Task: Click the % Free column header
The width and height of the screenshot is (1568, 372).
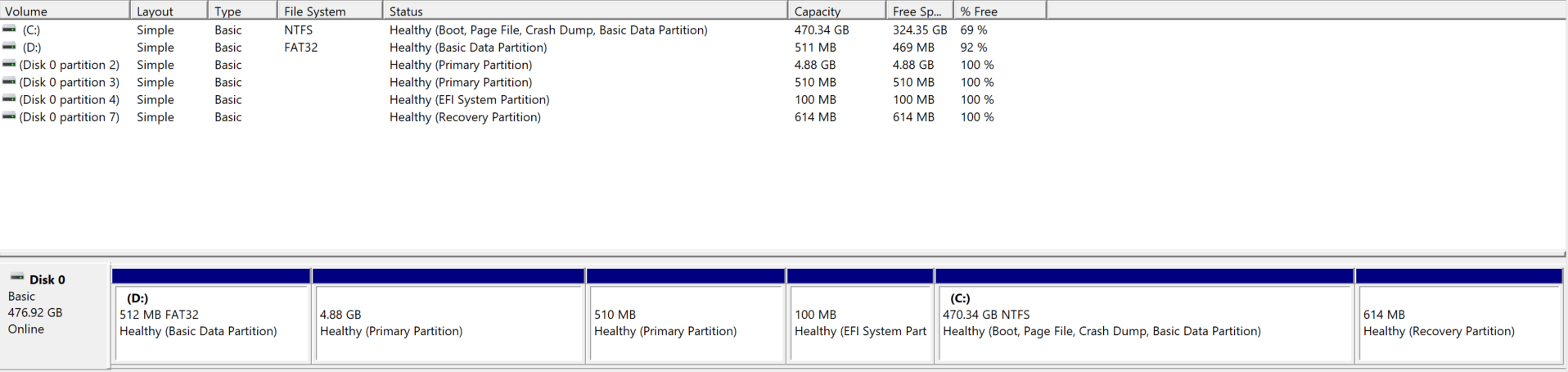Action: point(1000,11)
